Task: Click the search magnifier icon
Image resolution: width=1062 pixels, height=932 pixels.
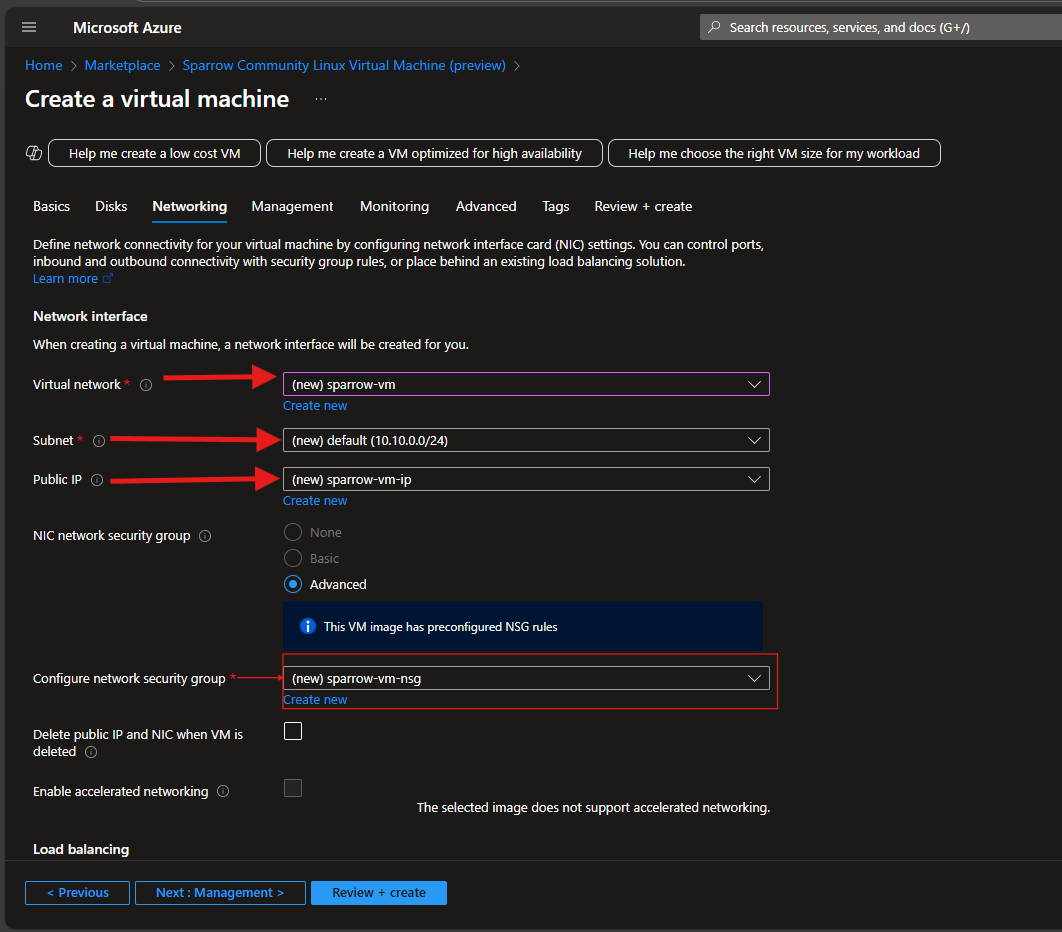Action: tap(714, 27)
